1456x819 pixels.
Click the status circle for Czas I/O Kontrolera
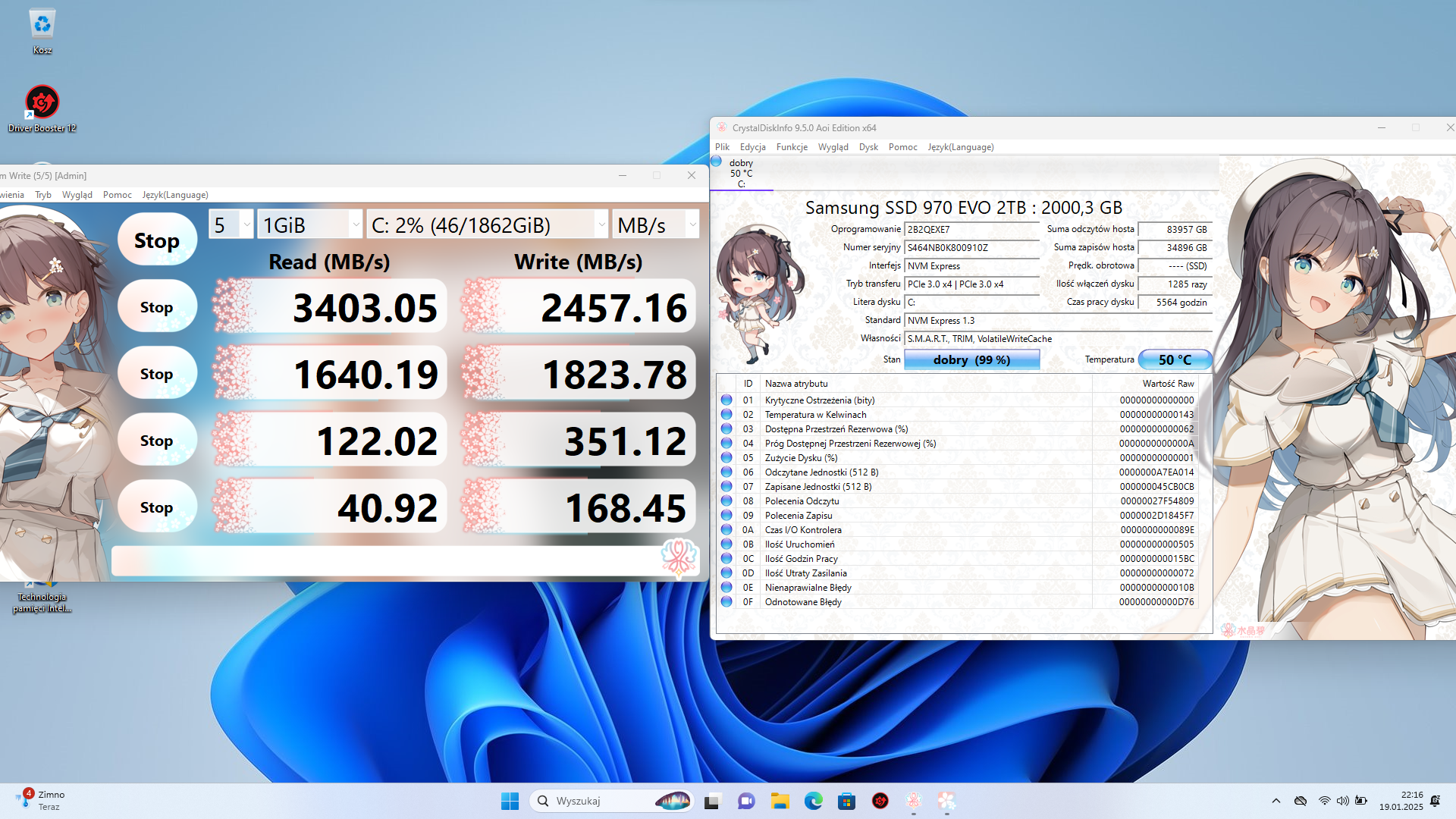click(726, 529)
